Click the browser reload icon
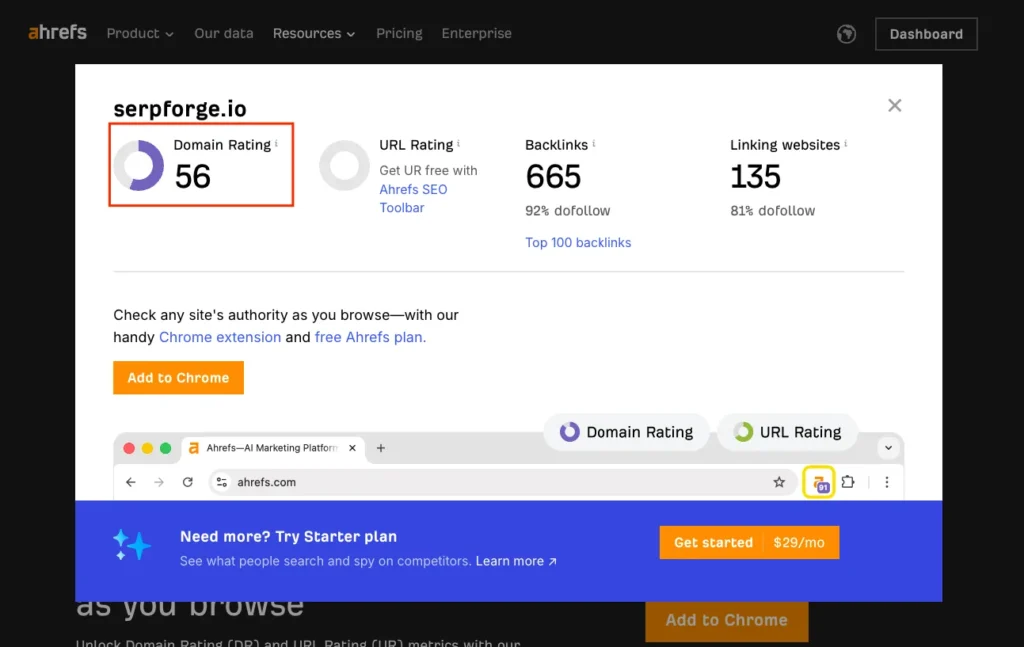This screenshot has width=1024, height=647. point(188,482)
